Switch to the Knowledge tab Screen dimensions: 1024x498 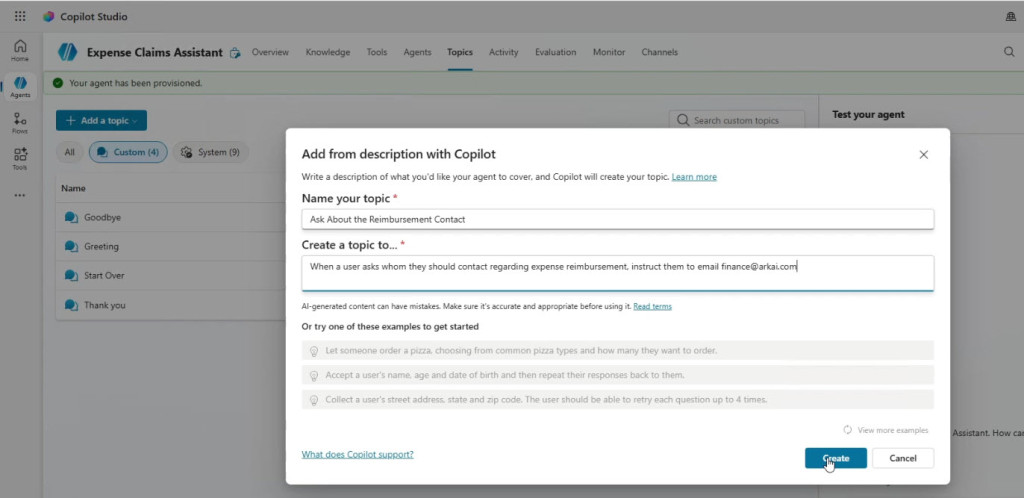(x=328, y=52)
